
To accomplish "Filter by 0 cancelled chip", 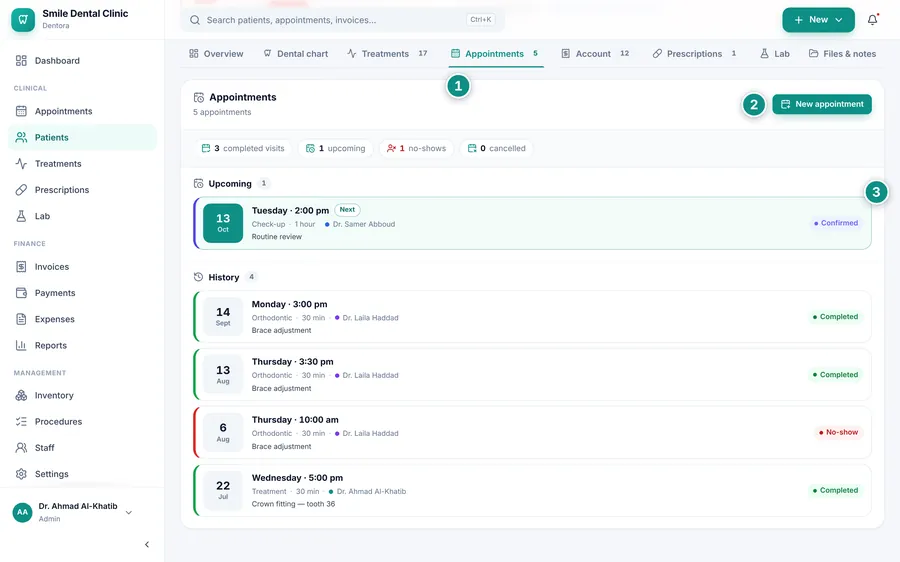I will click(496, 148).
